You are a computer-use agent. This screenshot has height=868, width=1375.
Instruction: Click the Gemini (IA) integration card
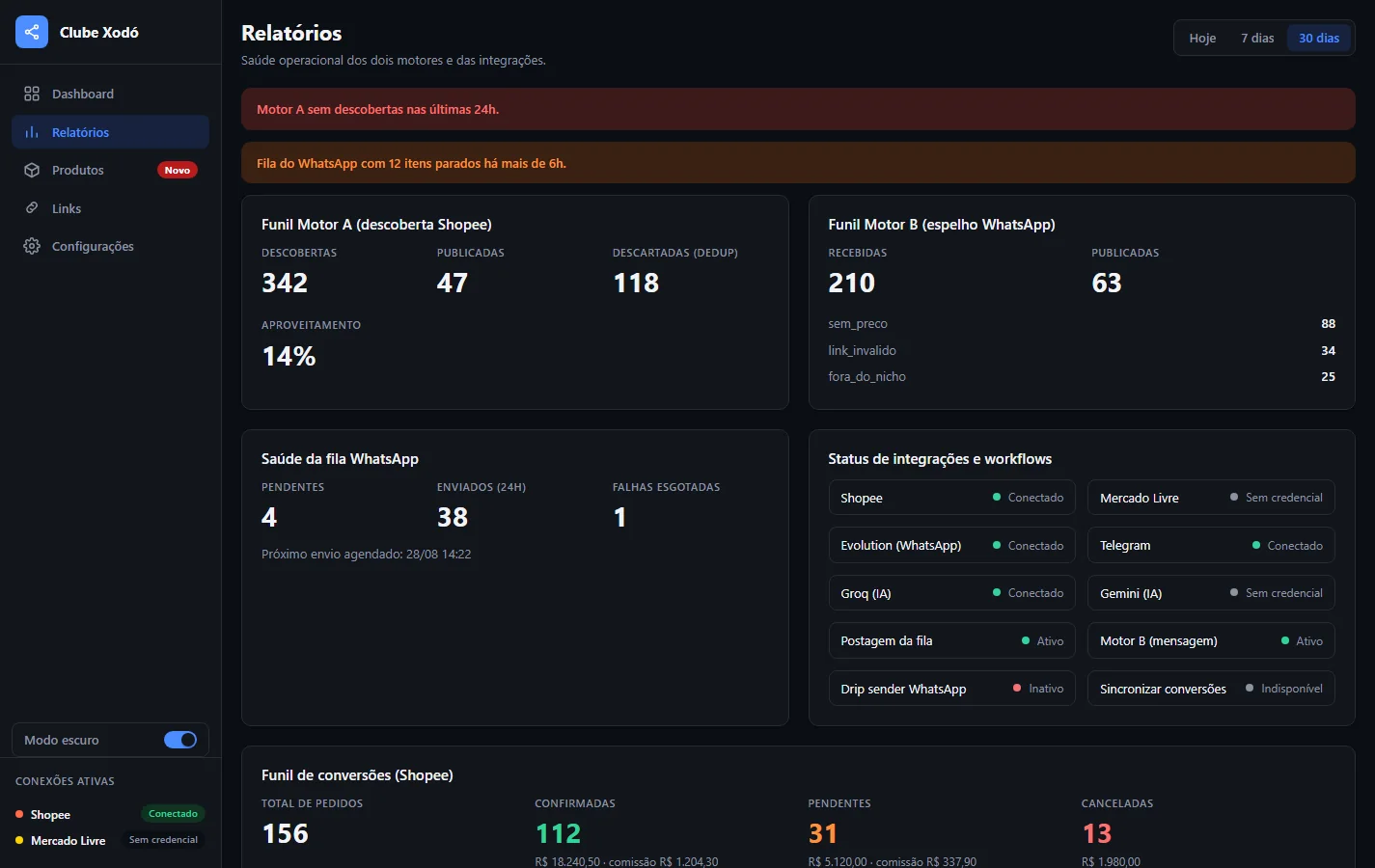pos(1211,593)
